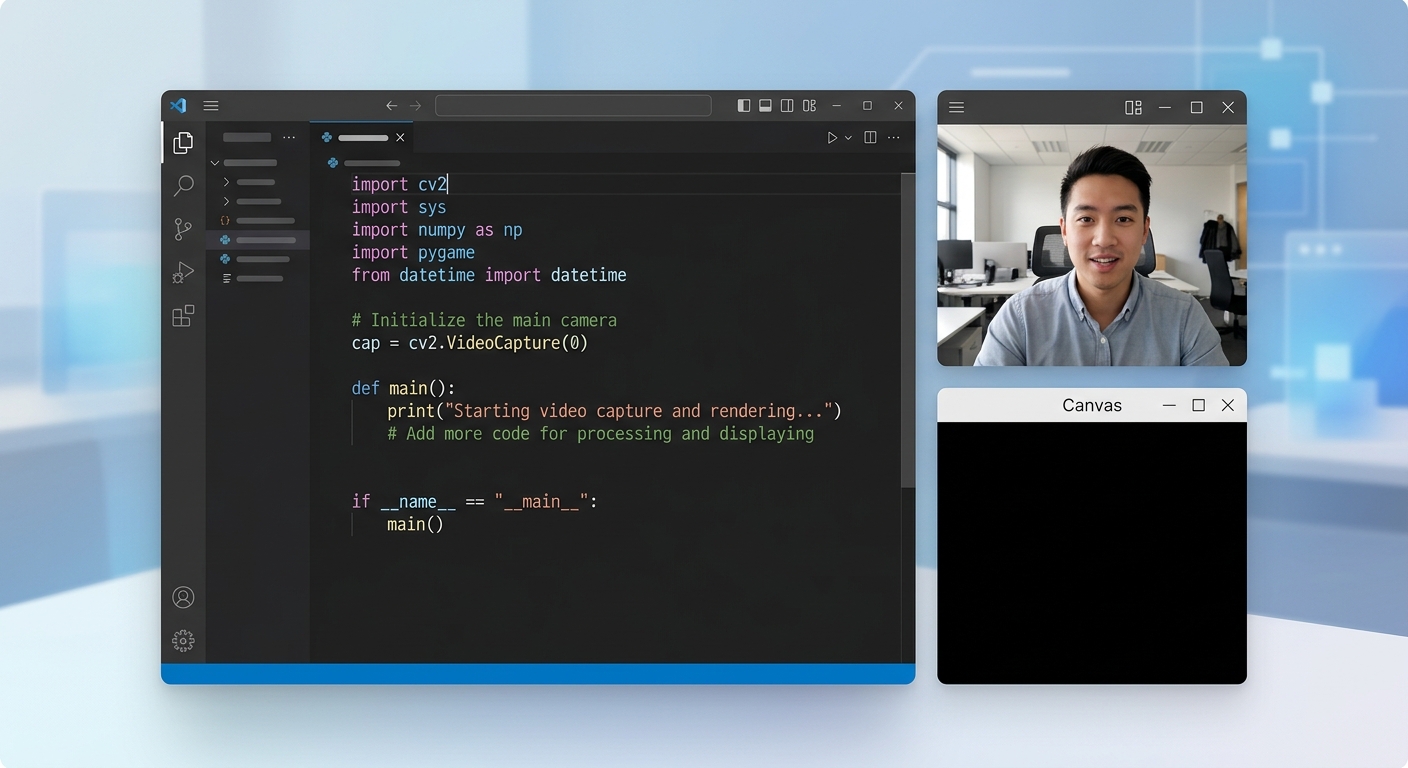Open the Run and Debug view
Viewport: 1408px width, 768px height.
click(183, 271)
